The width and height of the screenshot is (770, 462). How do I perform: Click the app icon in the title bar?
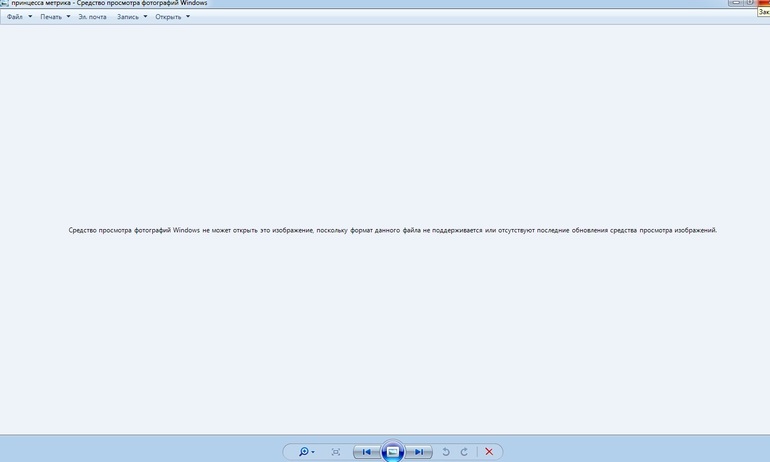pyautogui.click(x=5, y=4)
